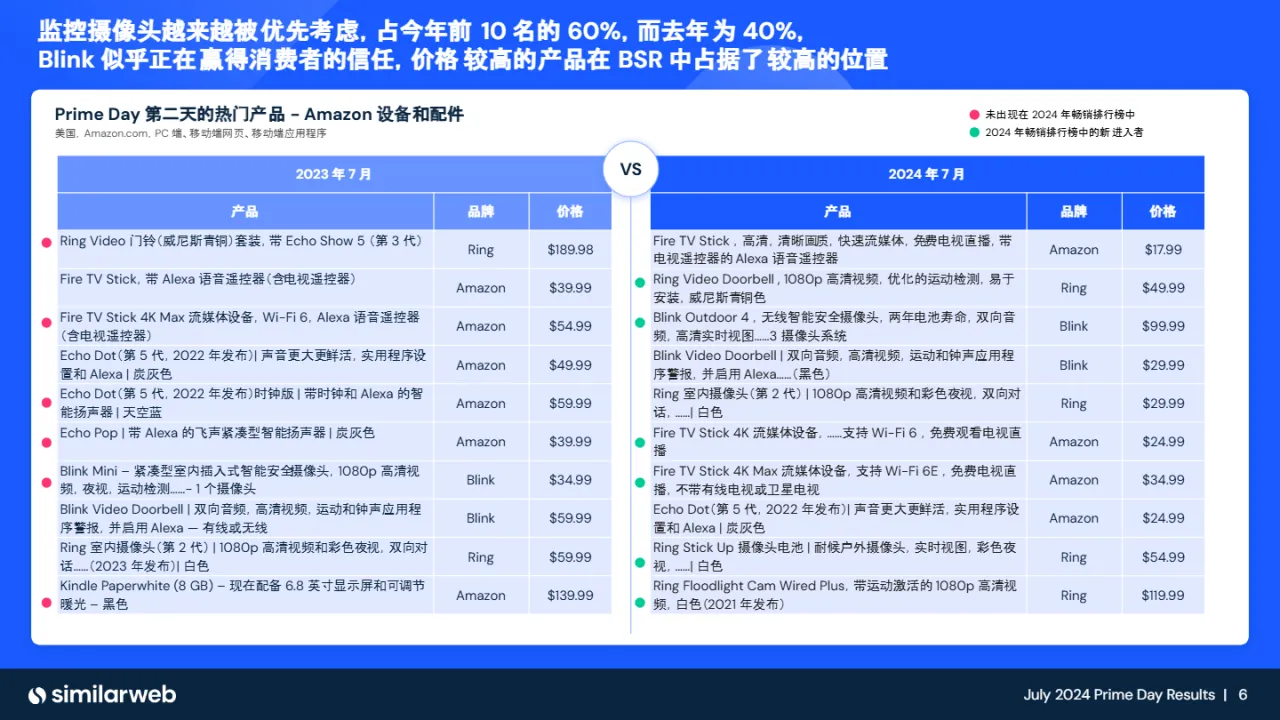
Task: Click the green dot beside Ring Video Doorbell row
Action: pyautogui.click(x=640, y=283)
